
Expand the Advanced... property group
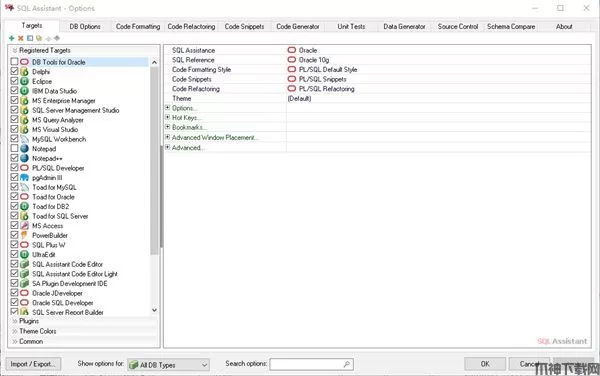coord(168,147)
